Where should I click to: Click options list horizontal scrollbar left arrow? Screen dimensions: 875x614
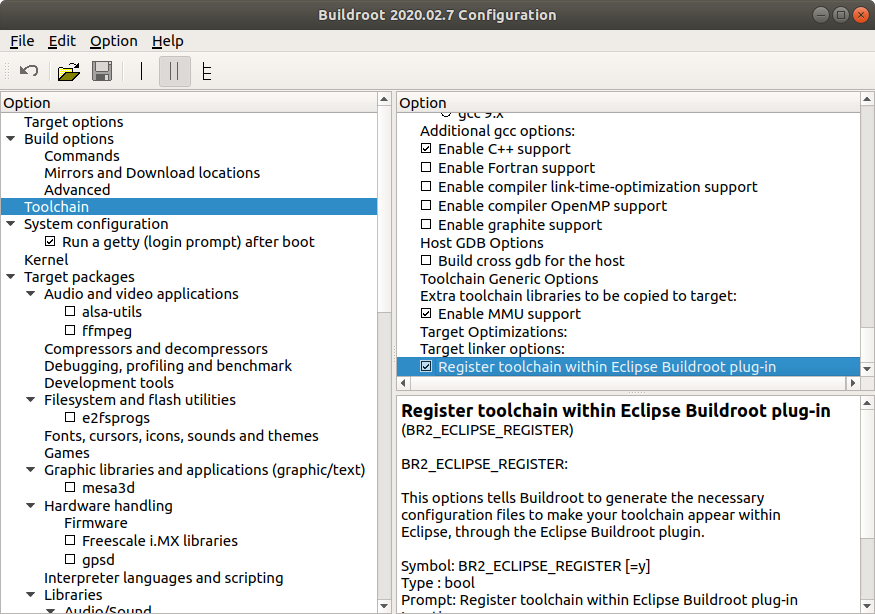(403, 383)
